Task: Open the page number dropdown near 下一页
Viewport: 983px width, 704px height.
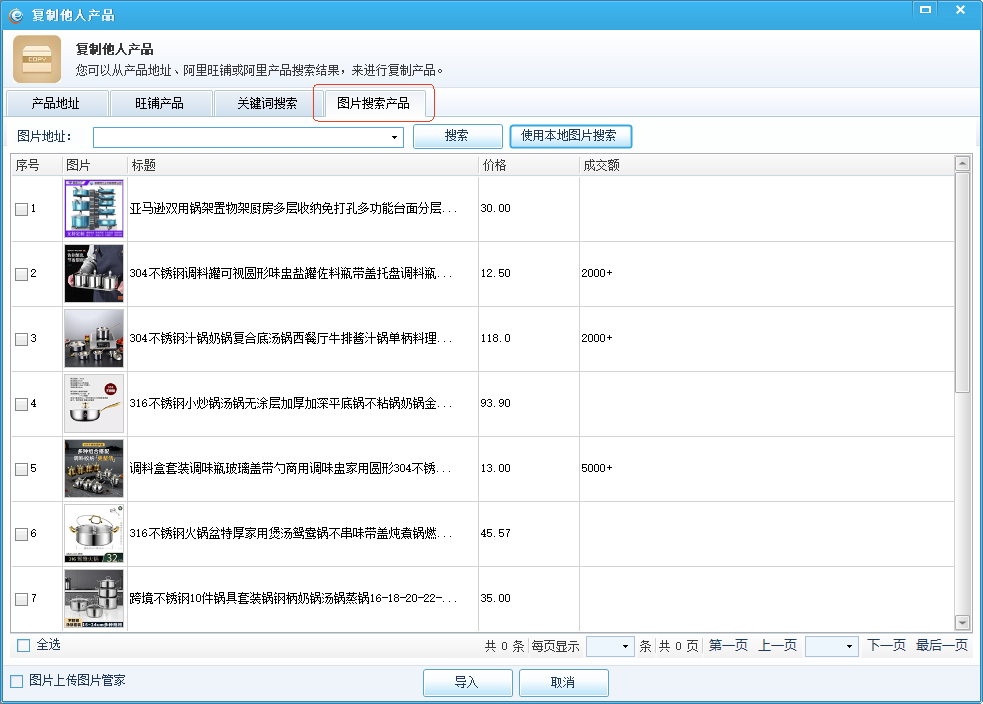Action: pyautogui.click(x=850, y=647)
